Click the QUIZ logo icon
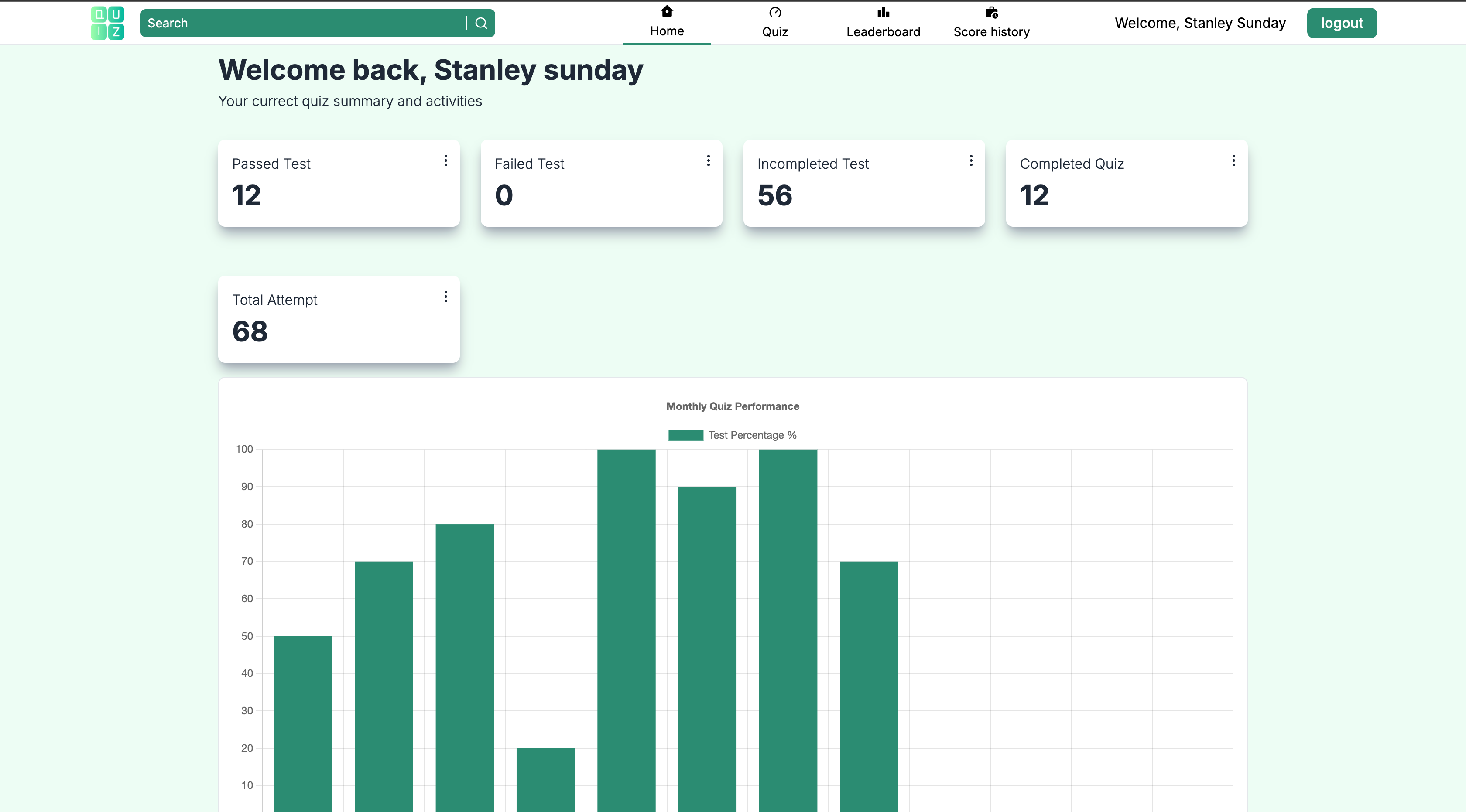Viewport: 1466px width, 812px height. pos(108,23)
